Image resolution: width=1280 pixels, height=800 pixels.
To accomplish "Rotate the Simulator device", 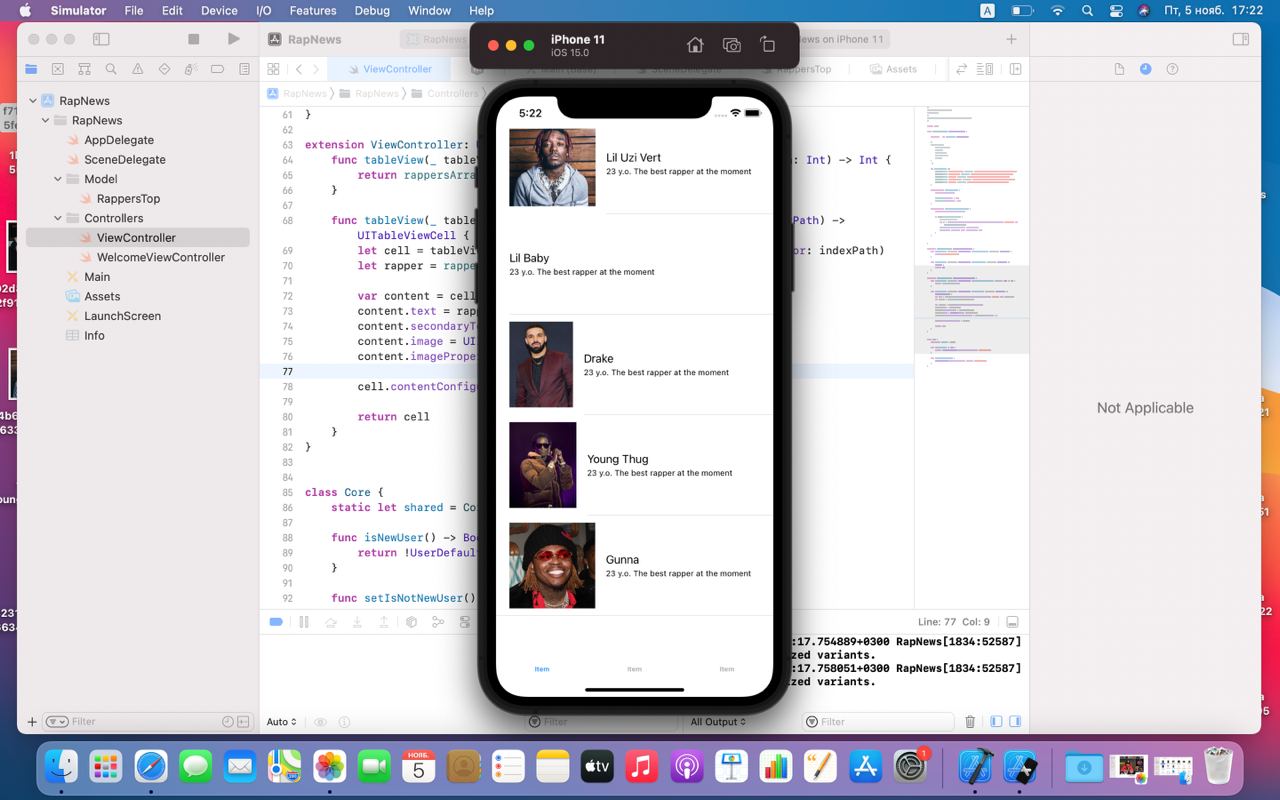I will pyautogui.click(x=767, y=45).
